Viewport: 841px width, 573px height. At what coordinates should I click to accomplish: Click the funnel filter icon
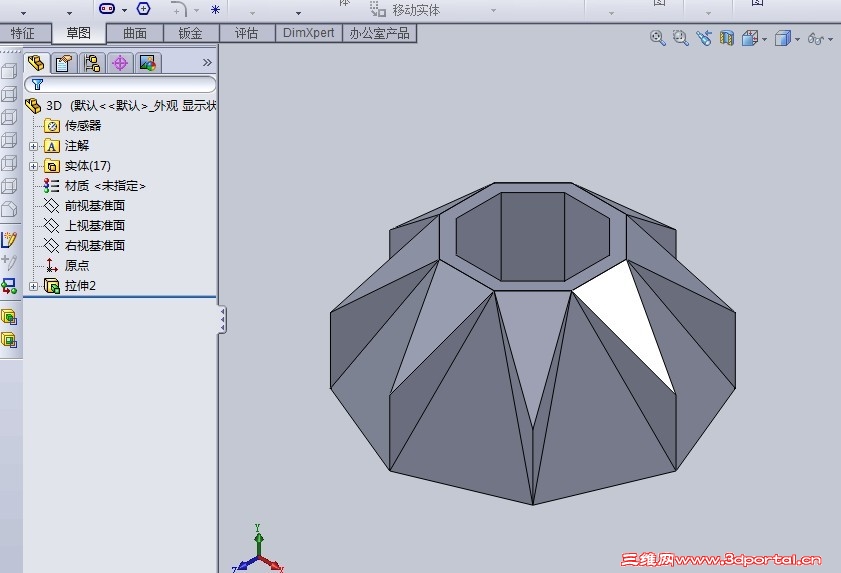pyautogui.click(x=38, y=84)
